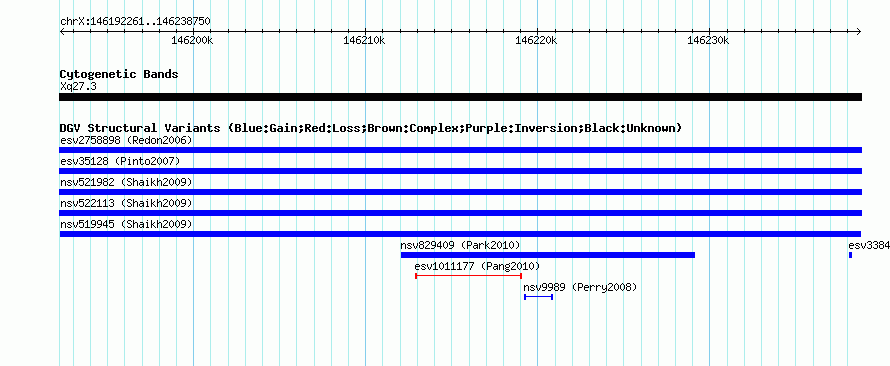Select the blue bar under esv2758898
The width and height of the screenshot is (890, 366).
[460, 150]
